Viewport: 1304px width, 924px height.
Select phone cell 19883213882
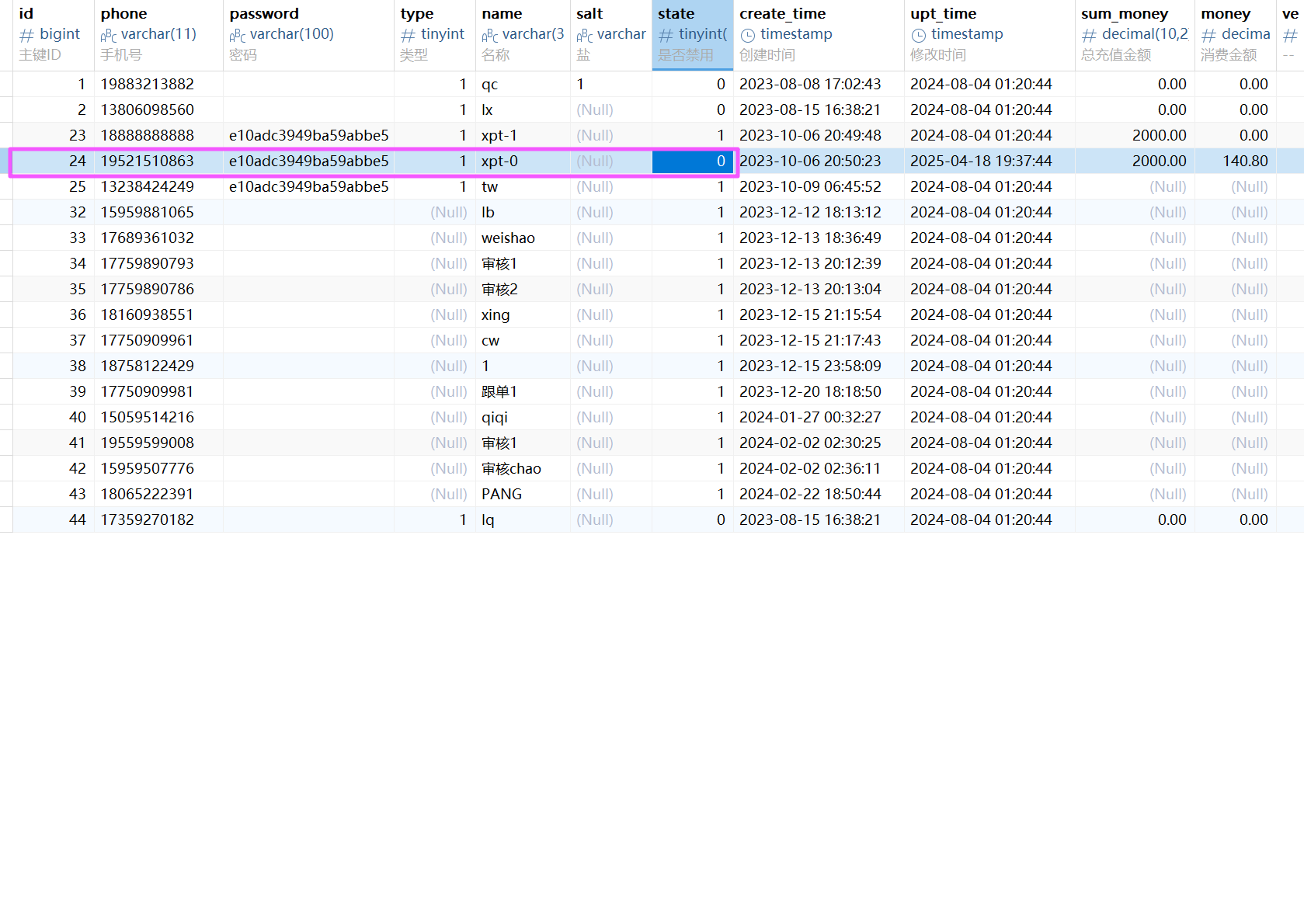(x=158, y=84)
